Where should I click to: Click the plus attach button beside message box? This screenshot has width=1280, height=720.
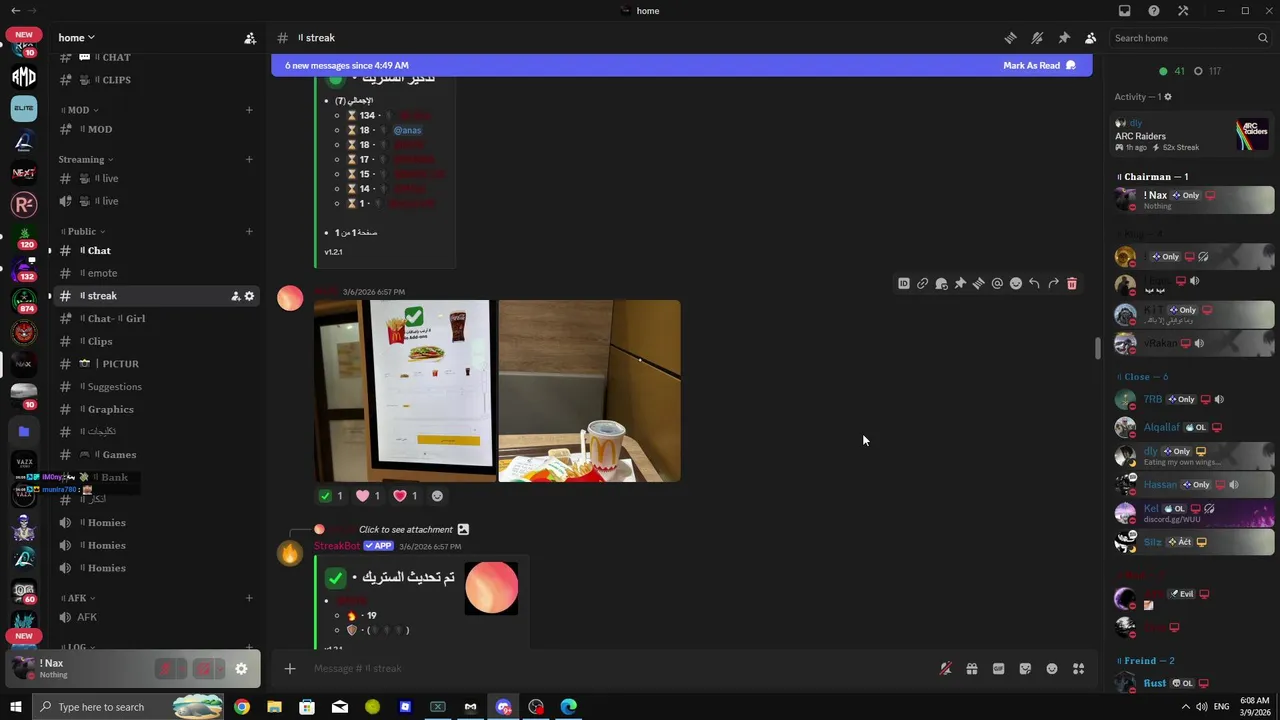tap(290, 669)
